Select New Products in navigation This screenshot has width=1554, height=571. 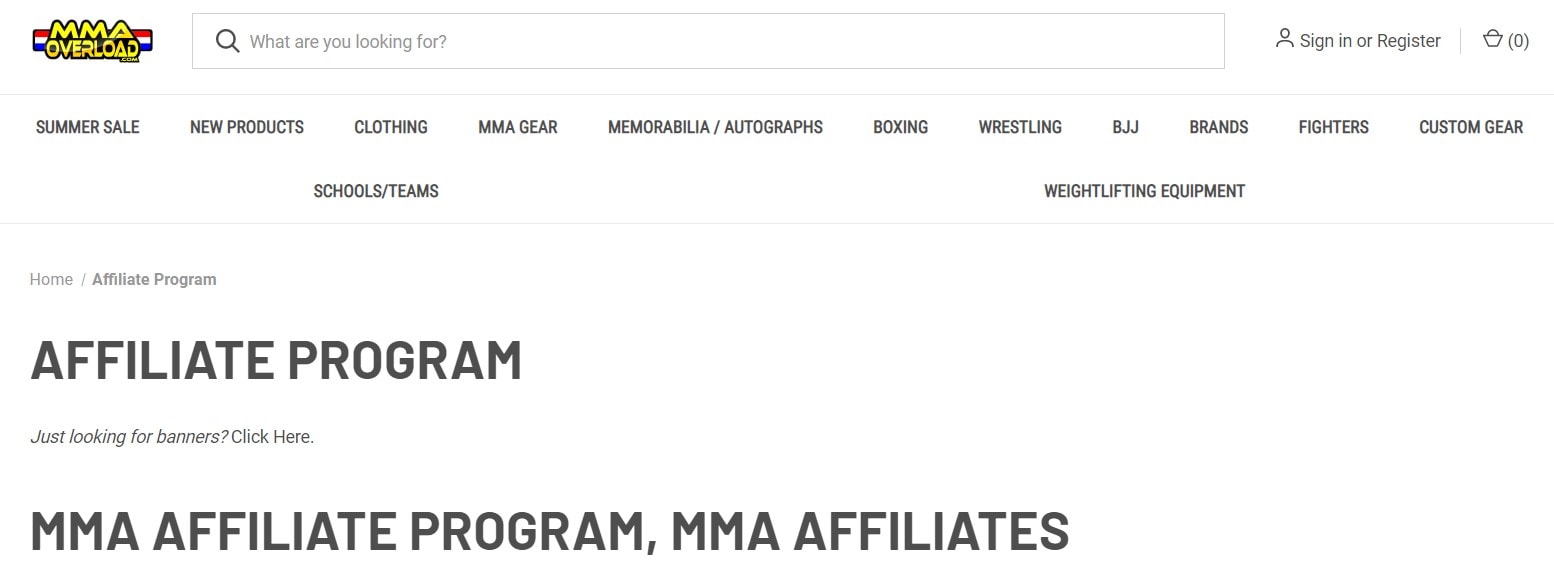coord(247,127)
